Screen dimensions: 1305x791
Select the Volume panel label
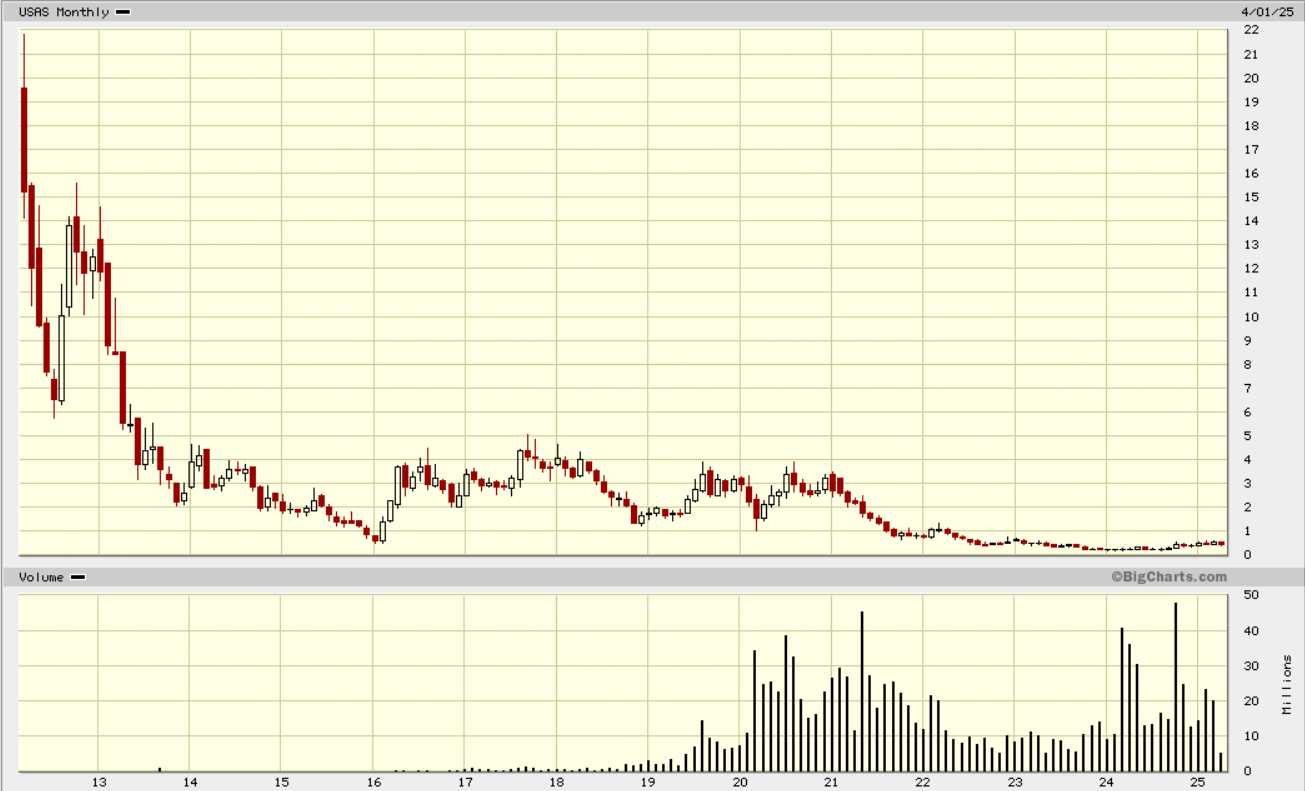tap(41, 578)
